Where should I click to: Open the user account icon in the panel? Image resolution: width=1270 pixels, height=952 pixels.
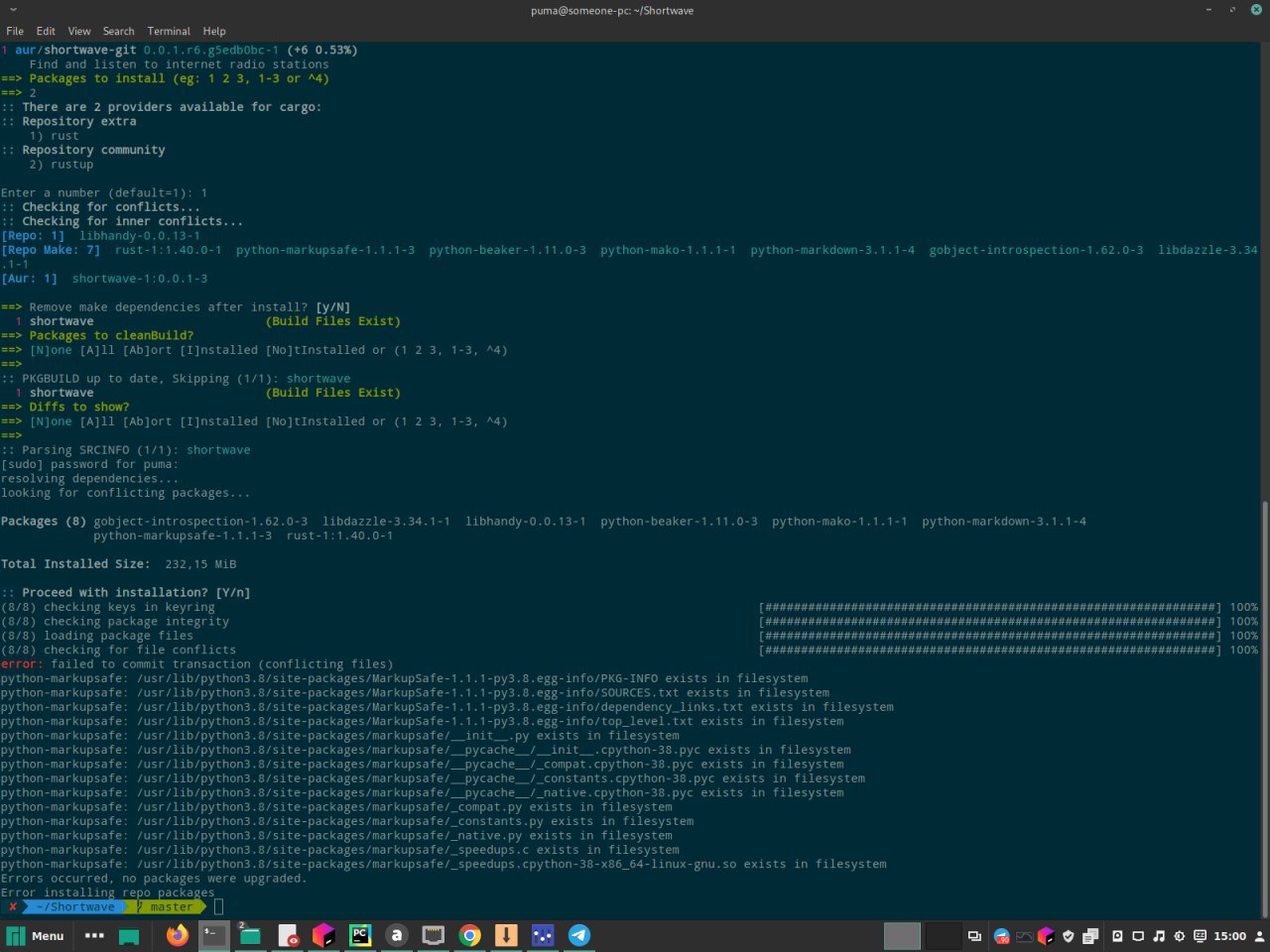(x=1259, y=936)
